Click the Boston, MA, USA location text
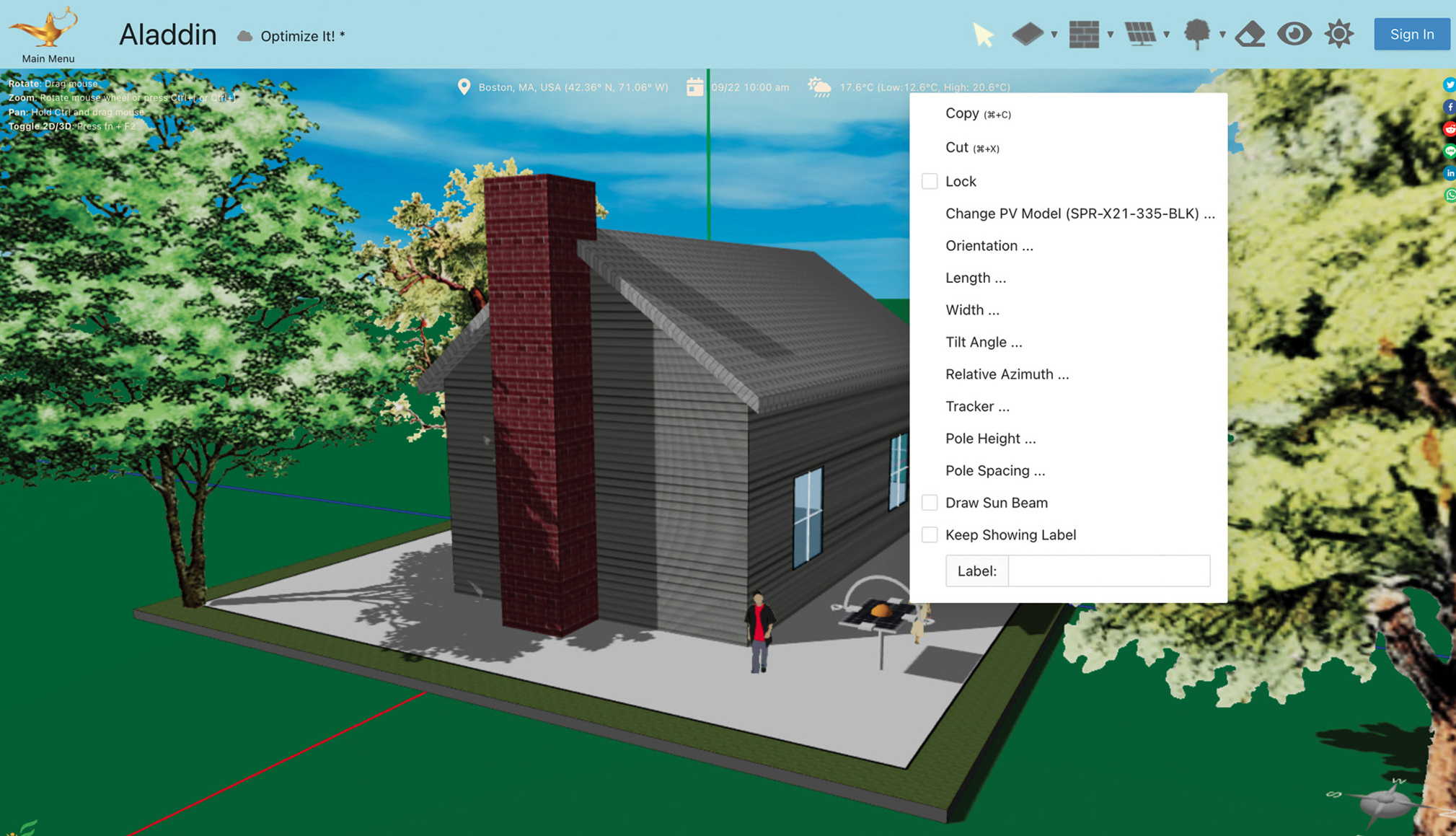This screenshot has width=1456, height=836. pos(573,87)
